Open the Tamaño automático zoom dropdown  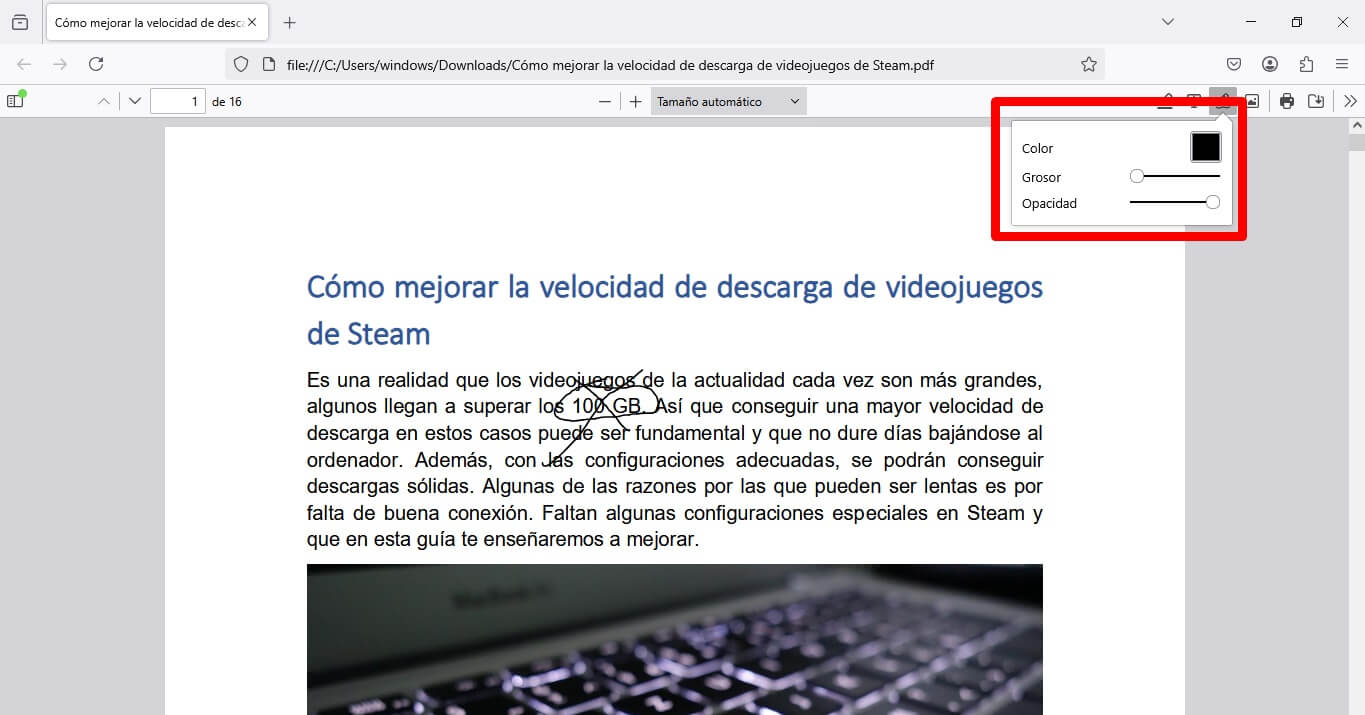click(x=728, y=101)
